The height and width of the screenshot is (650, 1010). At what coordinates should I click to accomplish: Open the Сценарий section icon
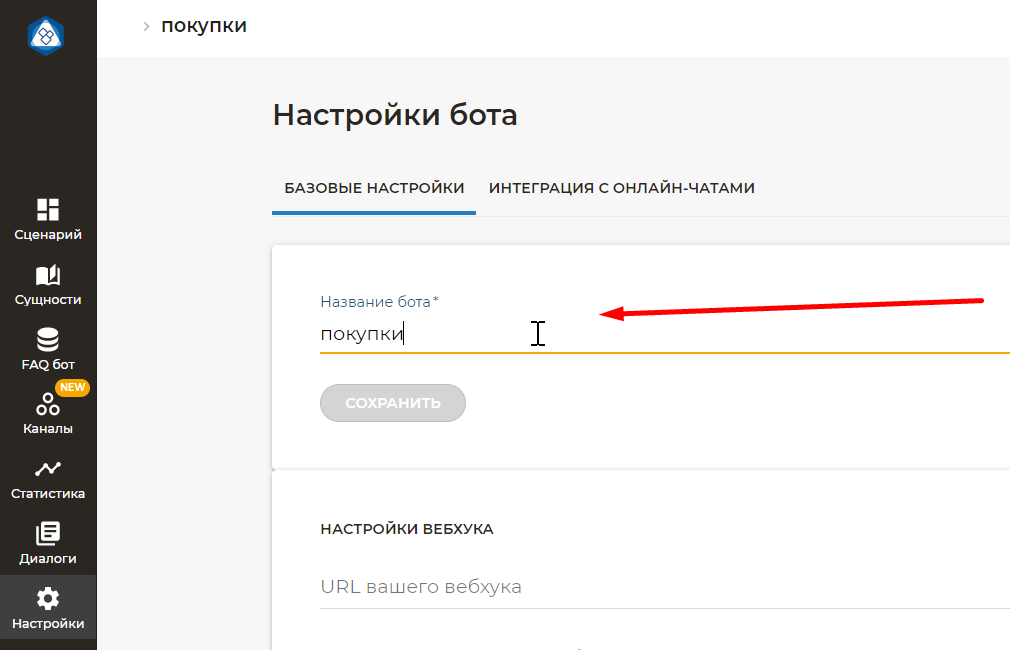48,208
